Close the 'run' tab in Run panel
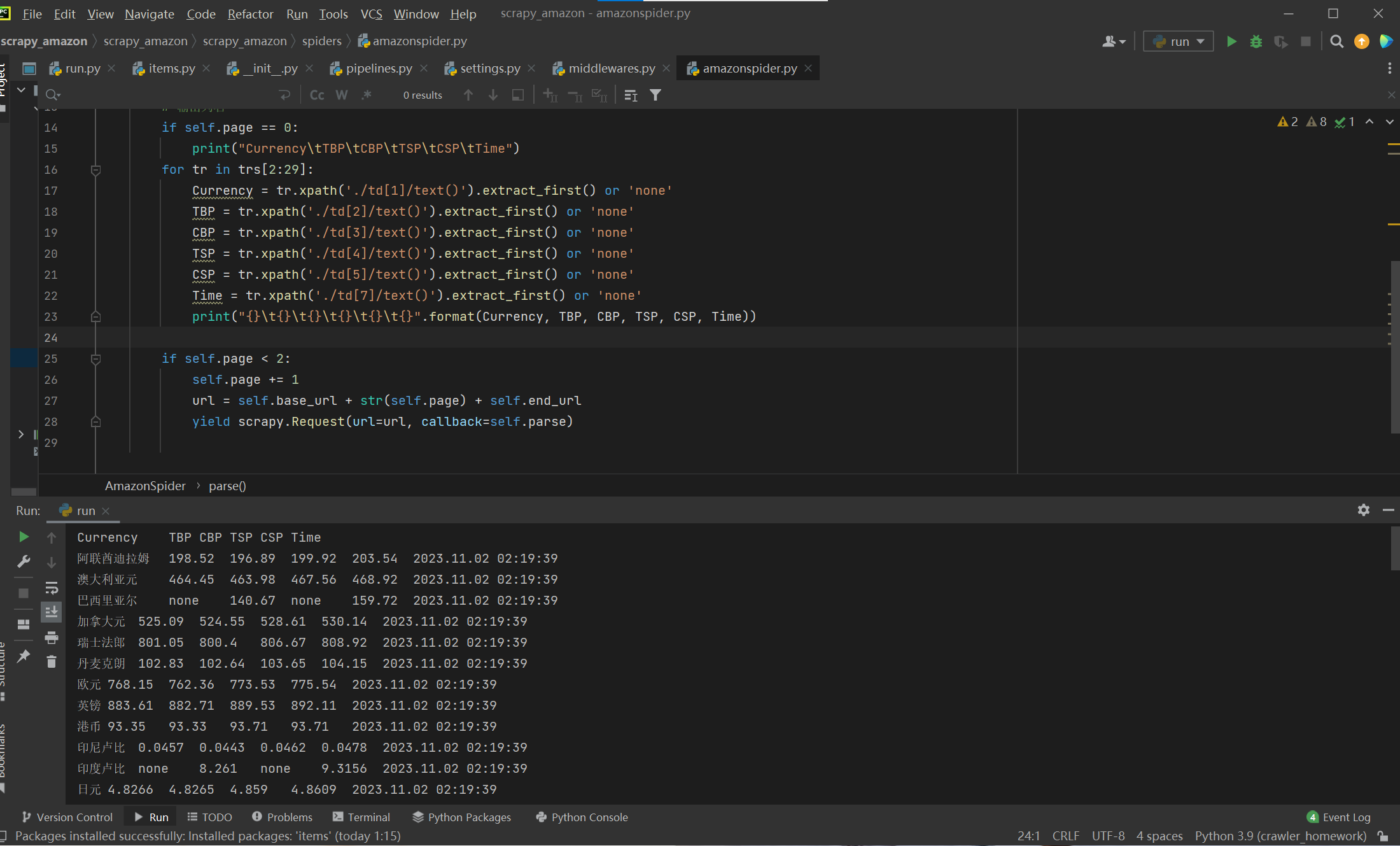This screenshot has height=846, width=1400. click(x=106, y=511)
